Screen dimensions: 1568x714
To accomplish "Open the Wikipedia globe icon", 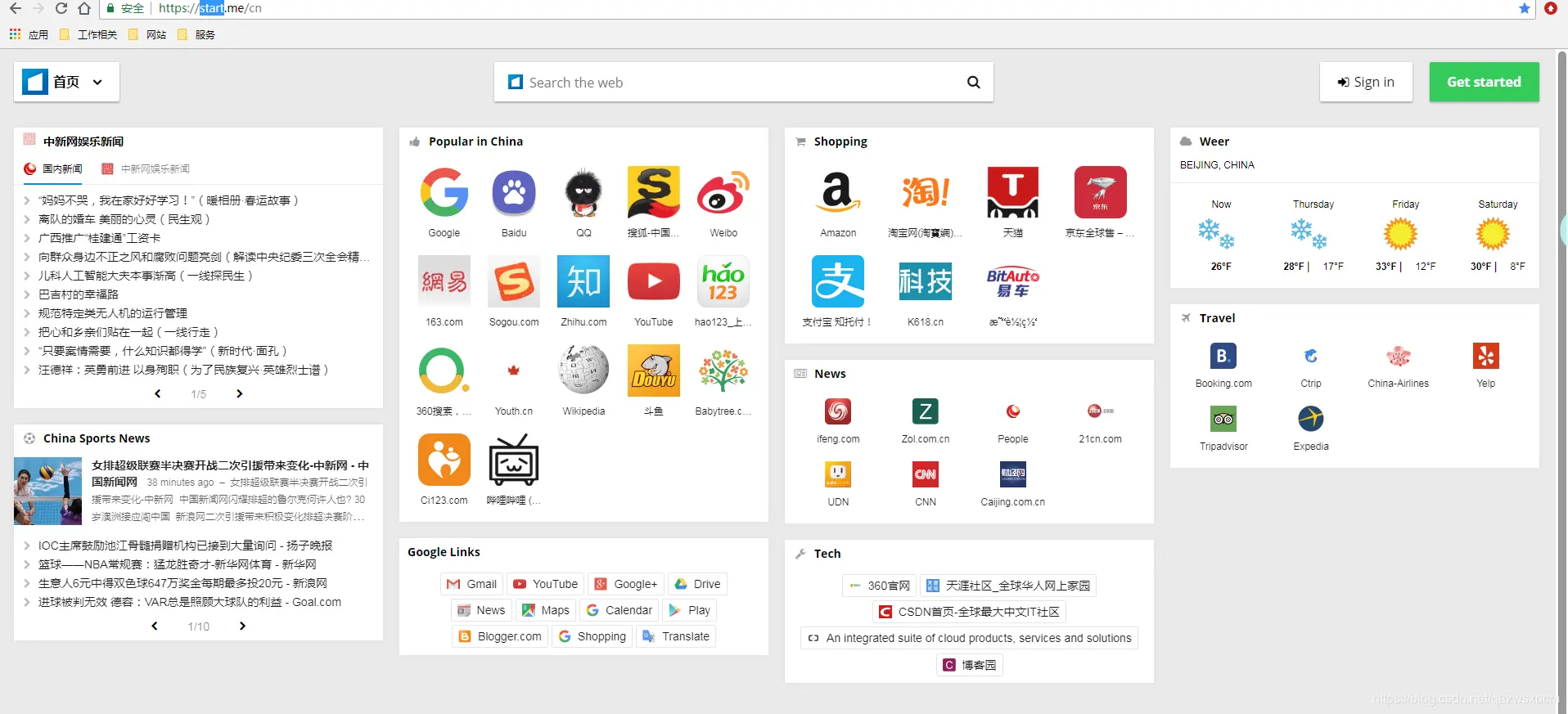I will tap(583, 370).
